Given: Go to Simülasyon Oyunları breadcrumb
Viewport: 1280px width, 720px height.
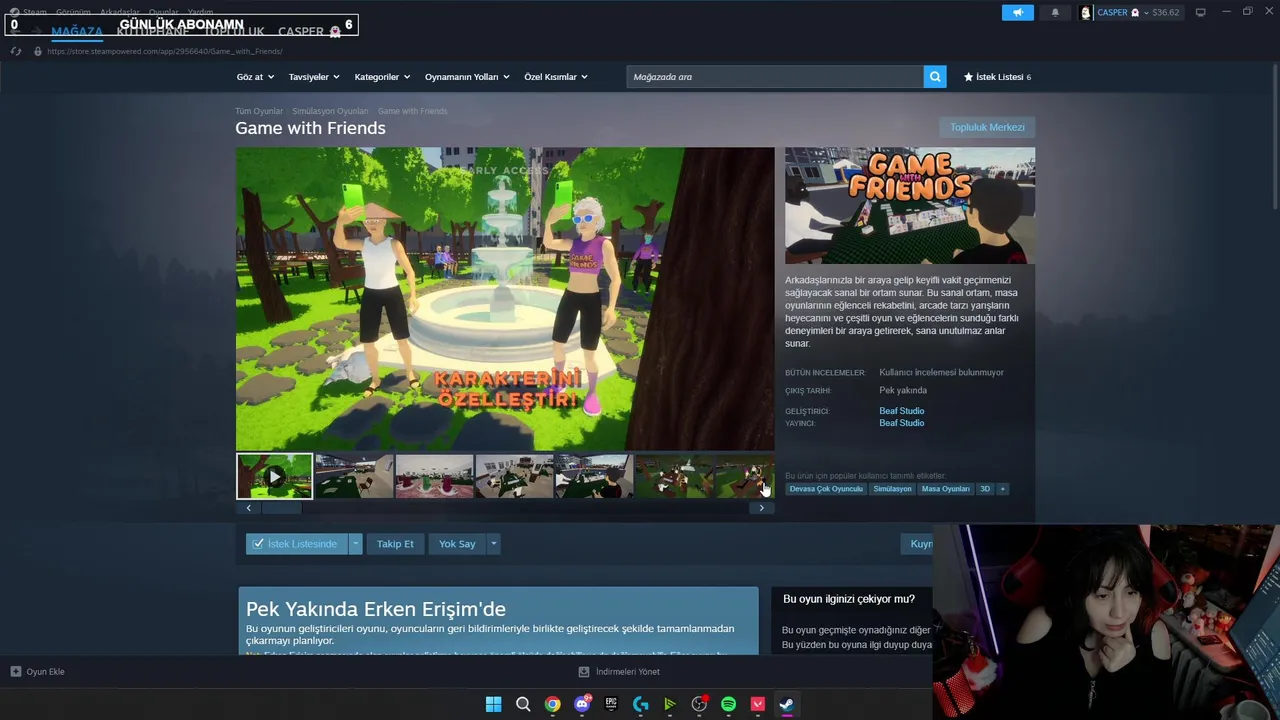Looking at the screenshot, I should 330,111.
